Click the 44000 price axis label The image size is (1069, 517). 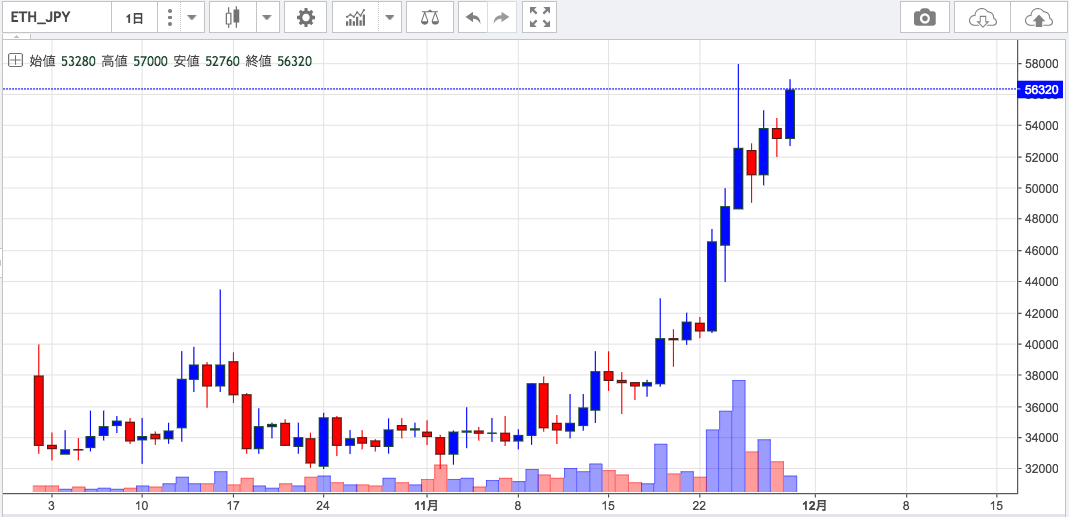tap(1043, 282)
